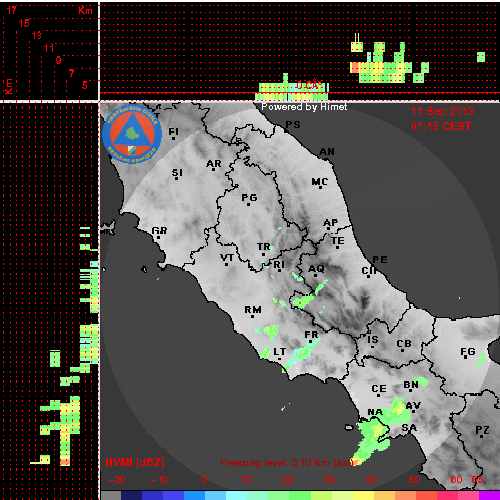Click the AR city label

214,164
